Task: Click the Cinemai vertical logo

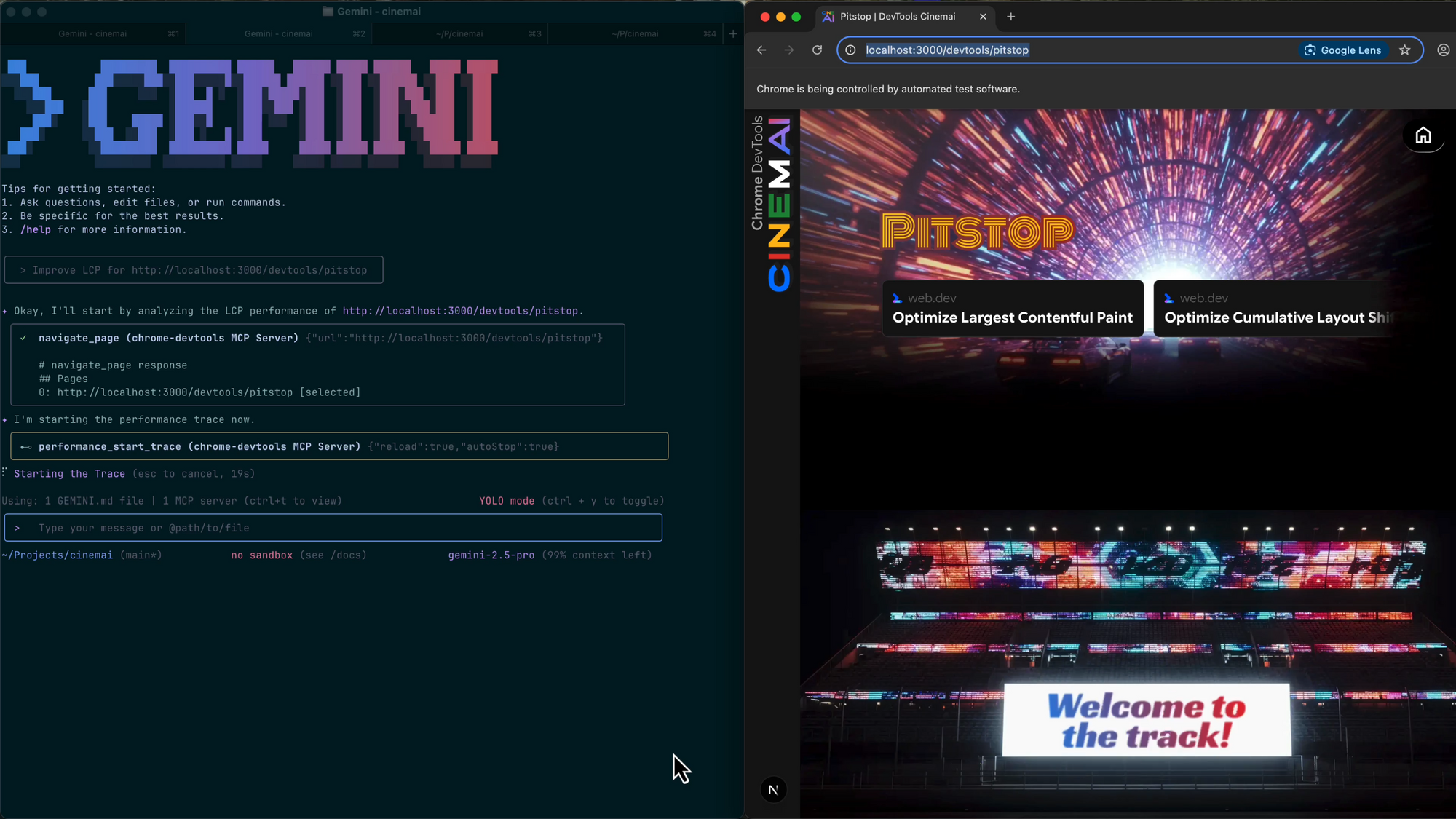Action: [x=778, y=205]
